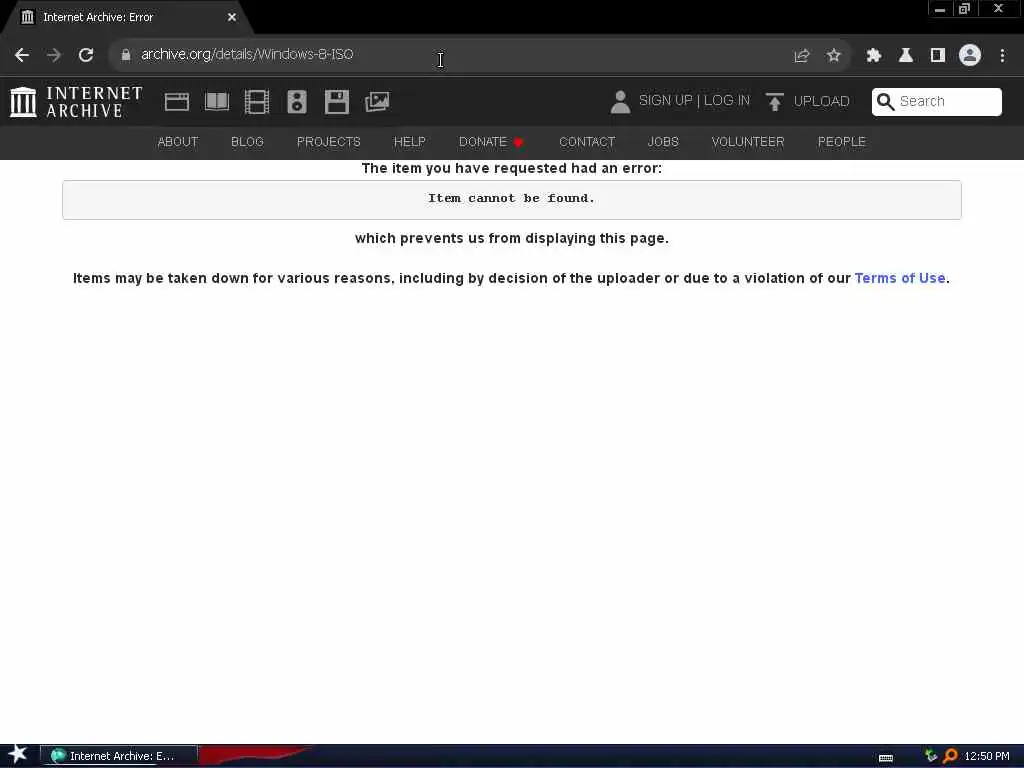Click the keyboard tray icon
This screenshot has height=768, width=1024.
tap(886, 758)
